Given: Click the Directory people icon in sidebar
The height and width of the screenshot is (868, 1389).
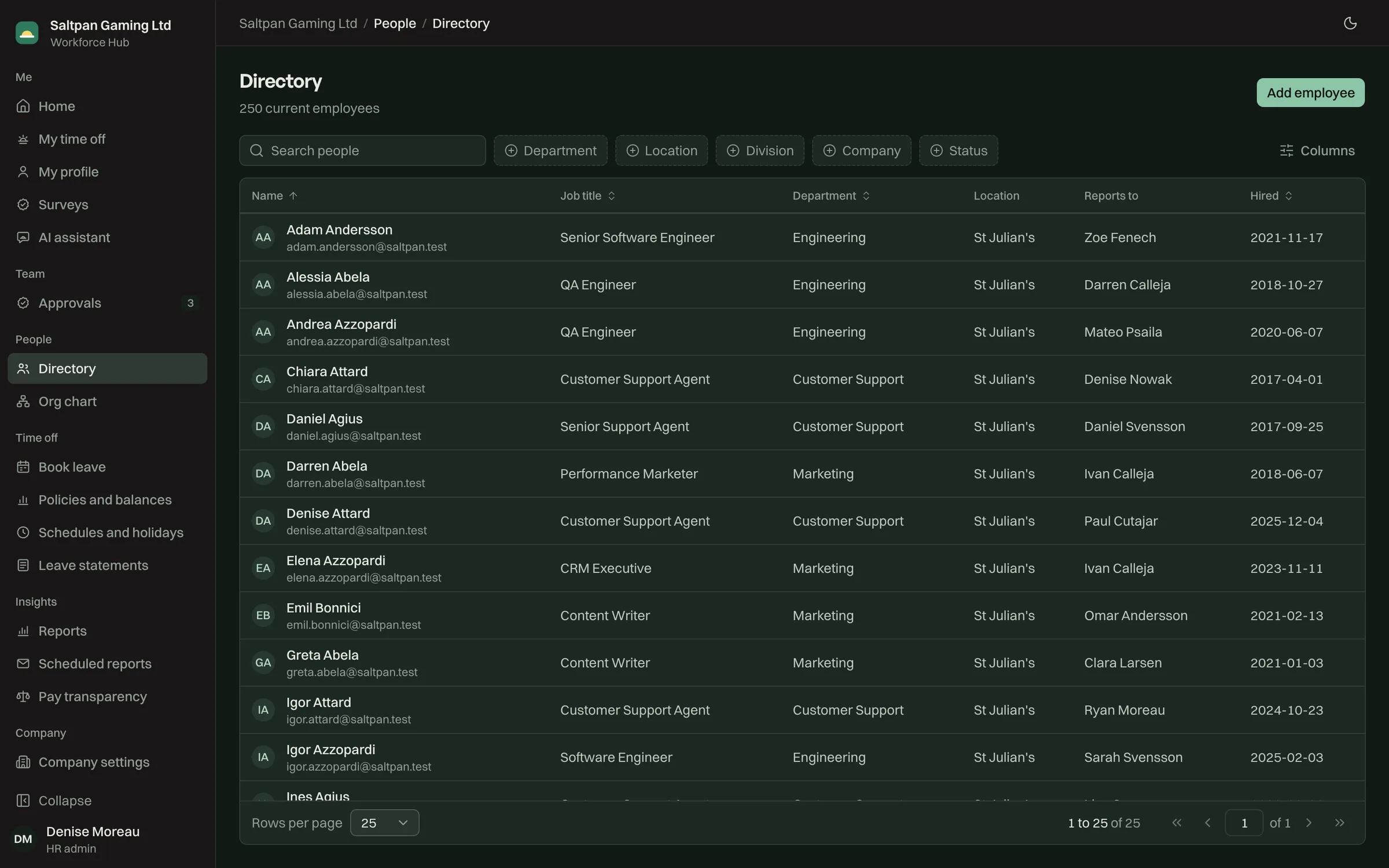Looking at the screenshot, I should 23,369.
